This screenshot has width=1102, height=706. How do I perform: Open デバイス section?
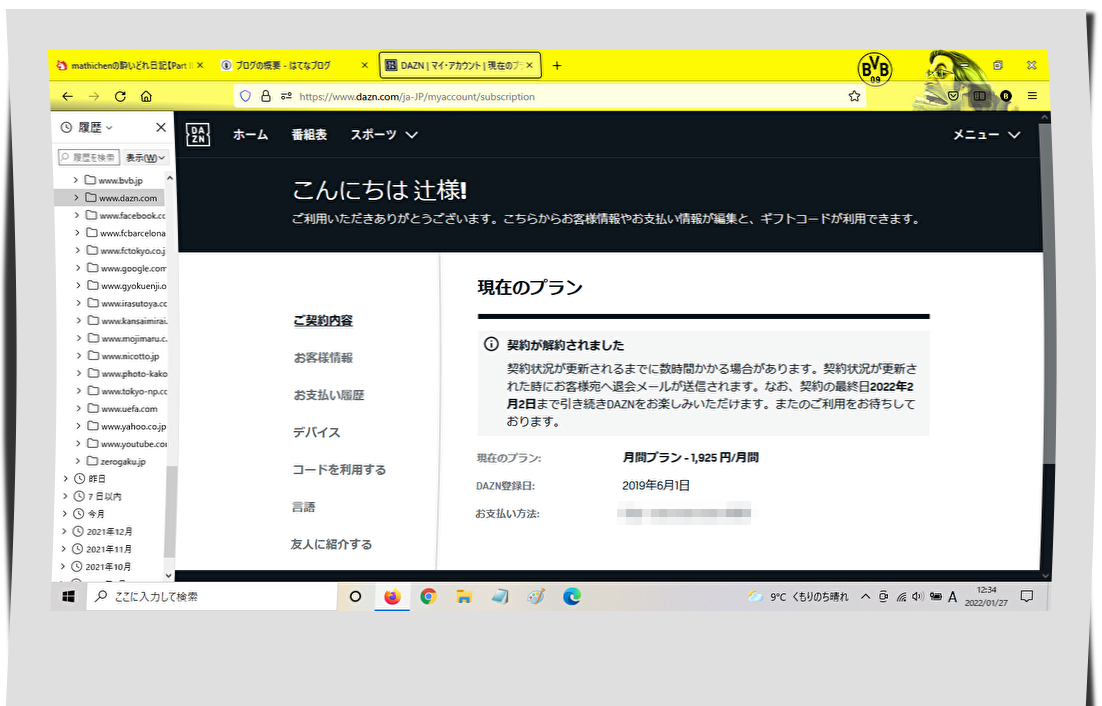[316, 432]
